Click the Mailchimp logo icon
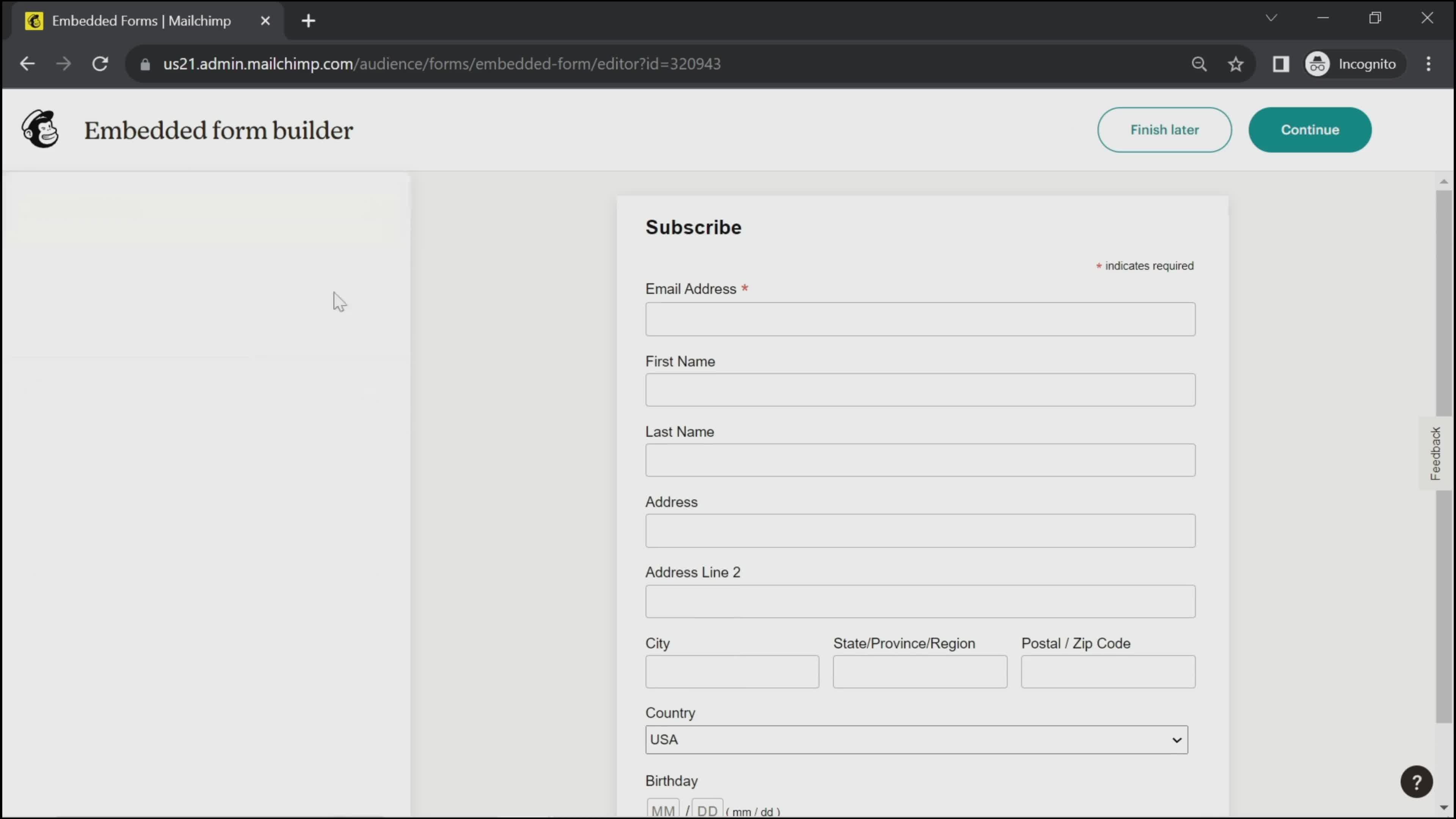Image resolution: width=1456 pixels, height=819 pixels. coord(40,128)
